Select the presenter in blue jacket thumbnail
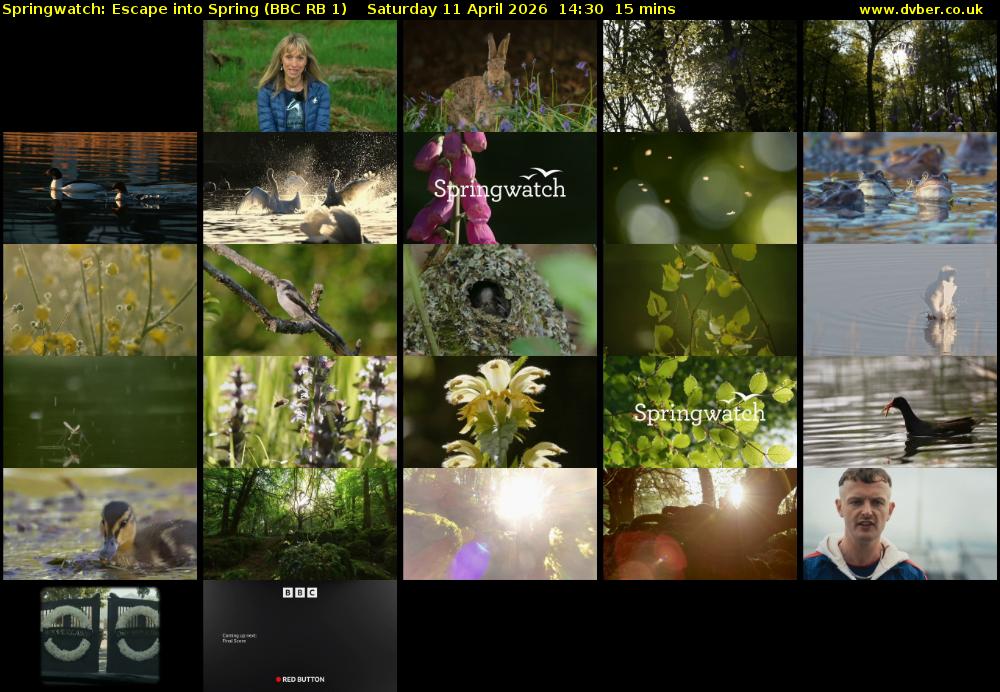The image size is (1000, 692). (x=299, y=75)
